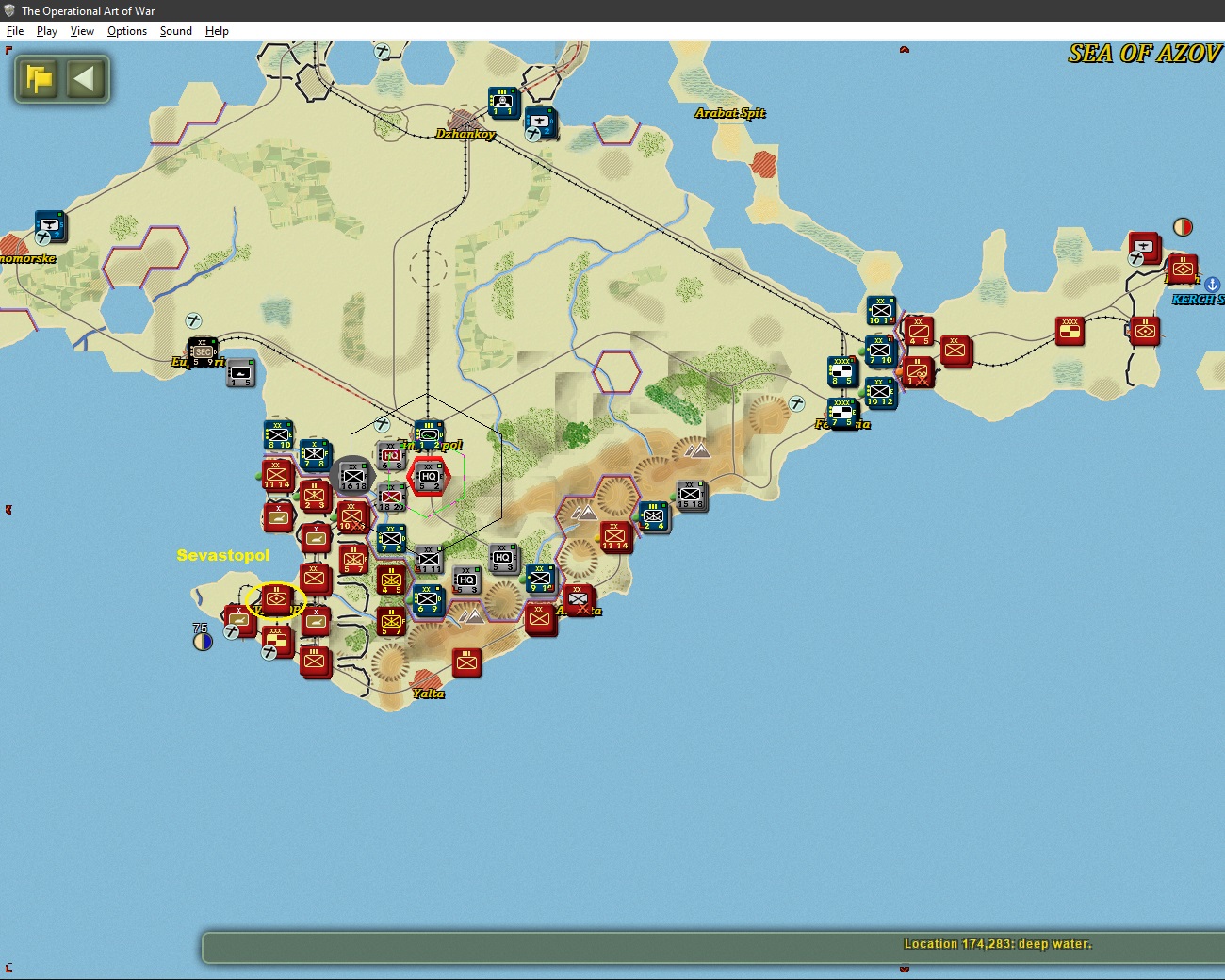
Task: Click the SEA OF AZOV label
Action: point(1144,54)
